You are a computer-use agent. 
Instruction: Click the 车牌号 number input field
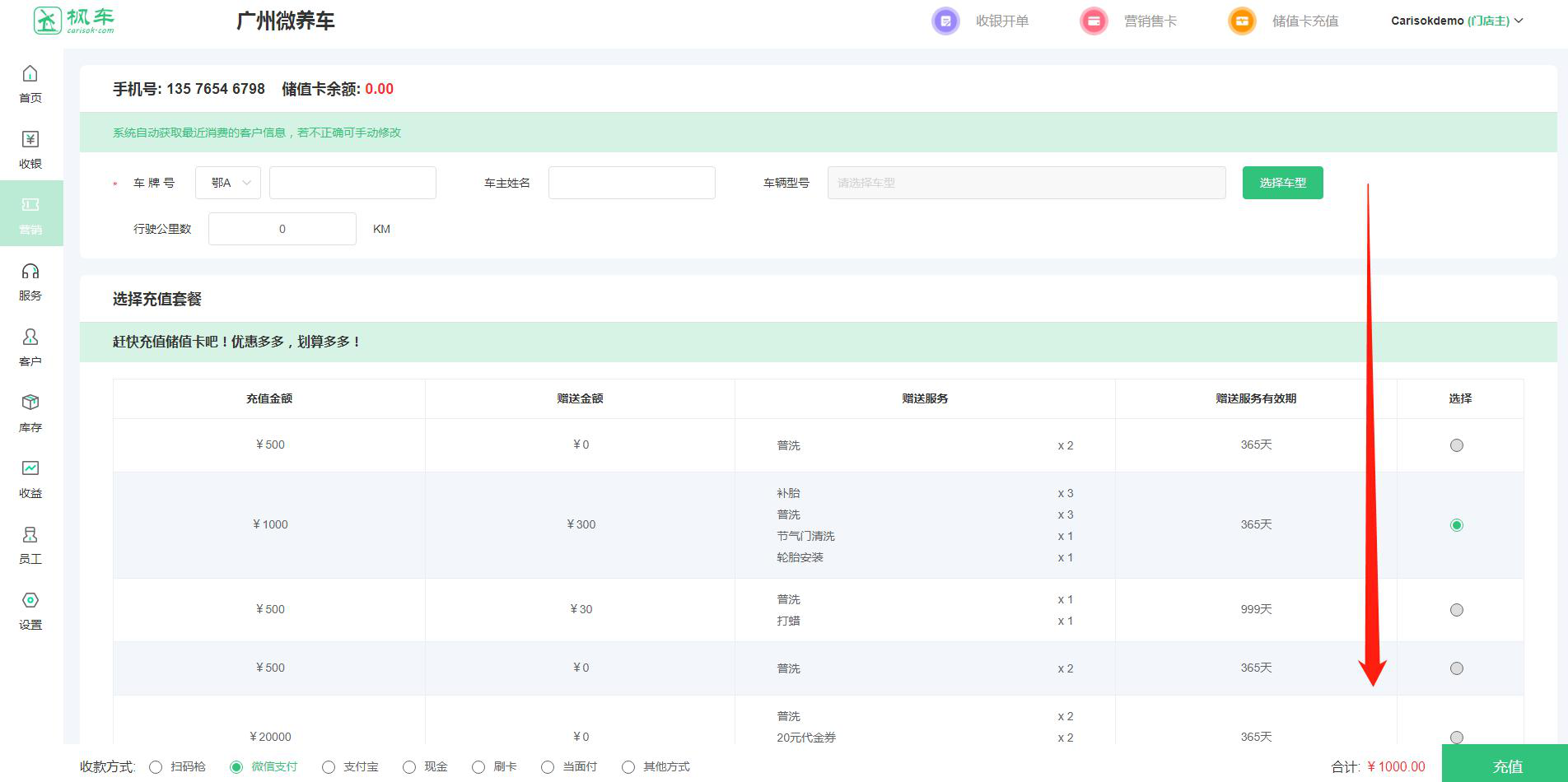point(352,183)
